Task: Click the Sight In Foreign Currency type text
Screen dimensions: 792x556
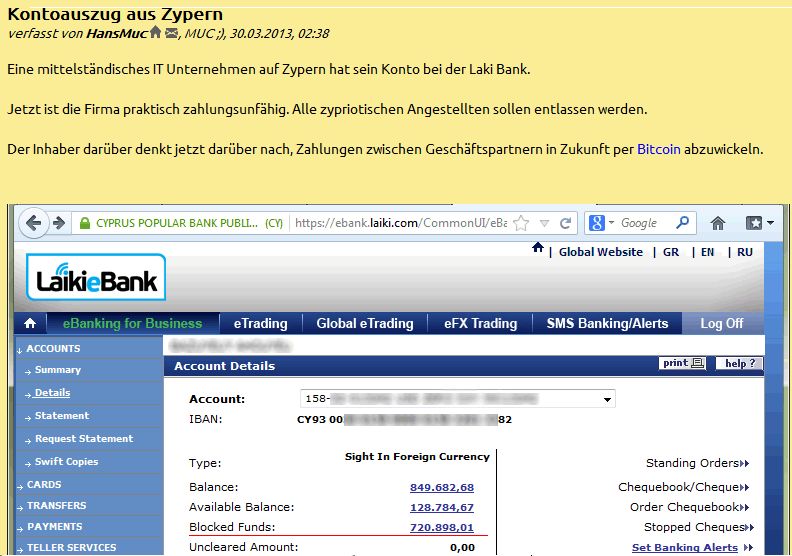Action: [x=417, y=457]
